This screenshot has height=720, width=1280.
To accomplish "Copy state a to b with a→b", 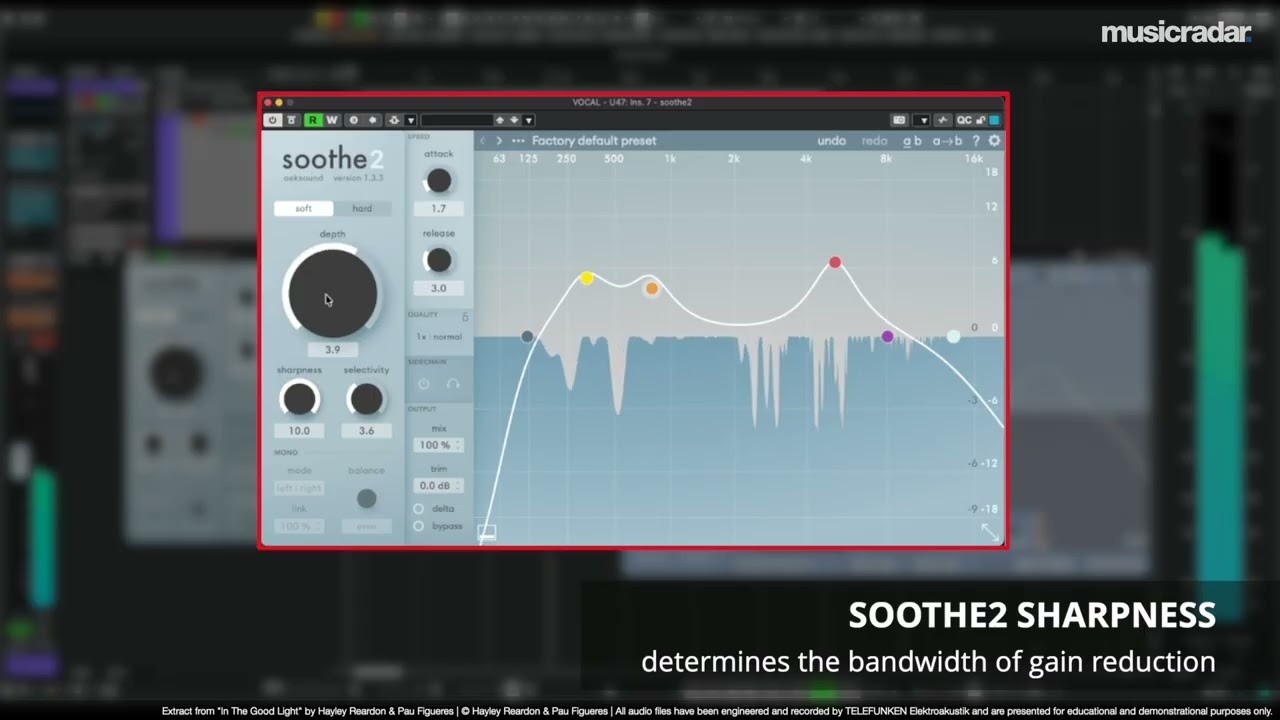I will coord(947,141).
